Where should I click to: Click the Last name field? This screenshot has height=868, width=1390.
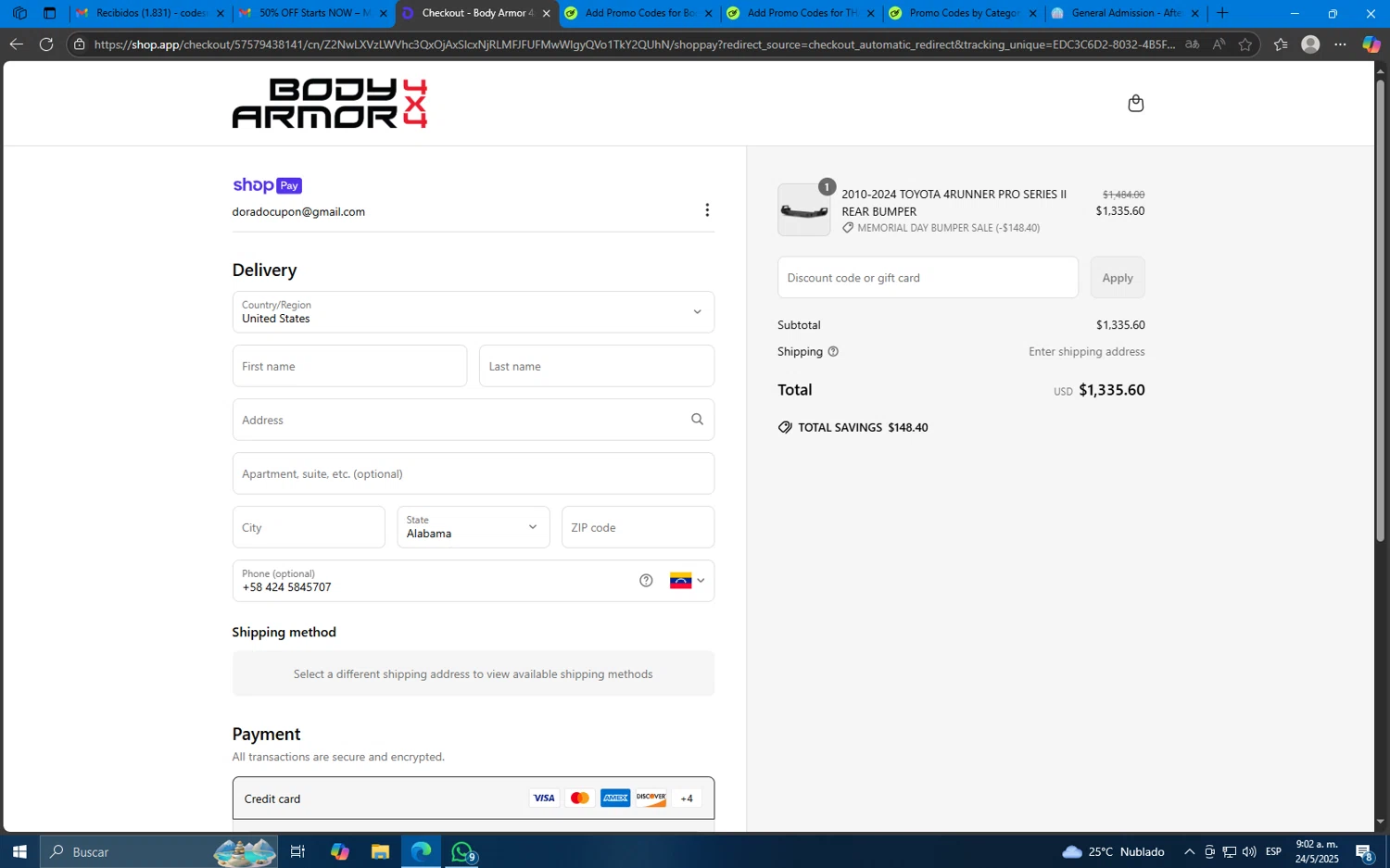pos(597,366)
